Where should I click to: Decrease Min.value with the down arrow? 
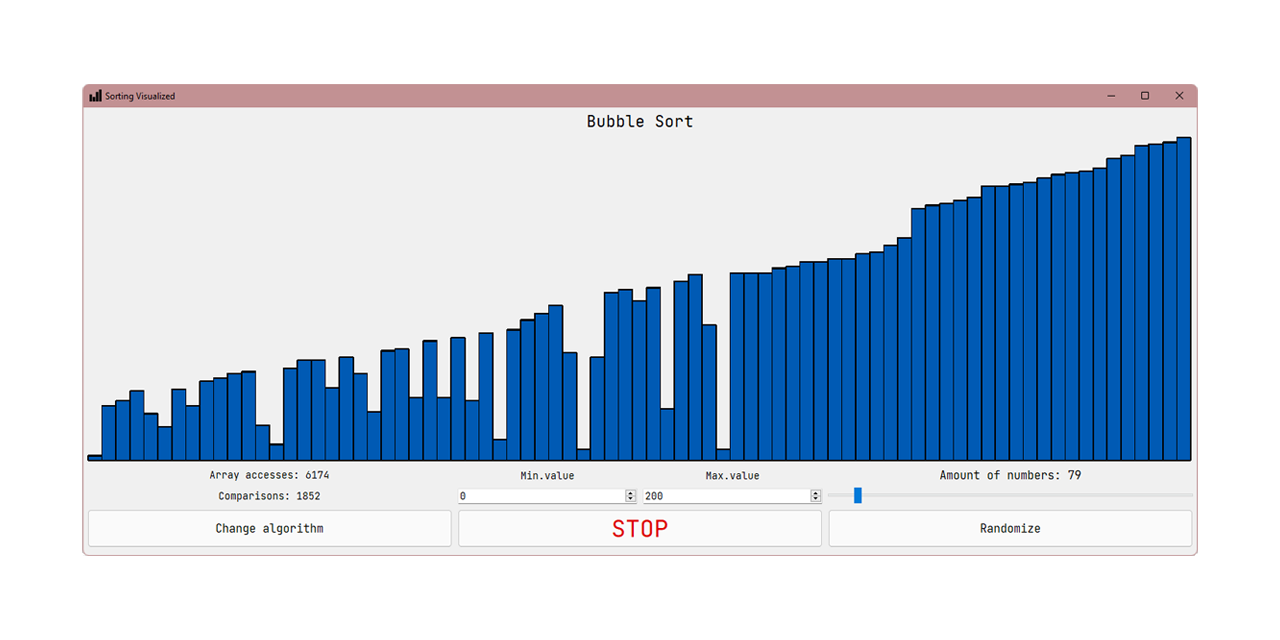631,499
